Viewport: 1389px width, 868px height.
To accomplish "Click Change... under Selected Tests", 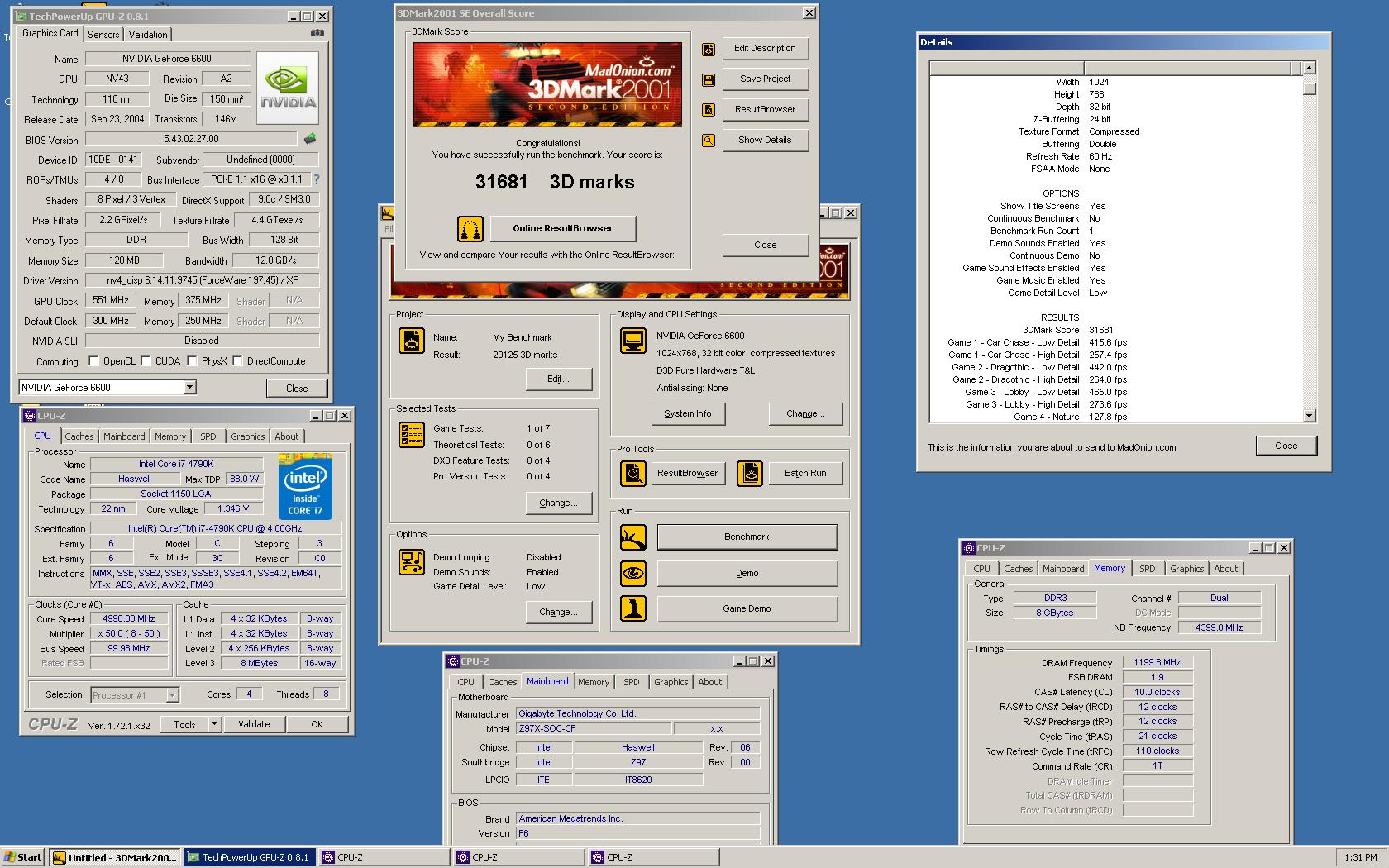I will 559,503.
